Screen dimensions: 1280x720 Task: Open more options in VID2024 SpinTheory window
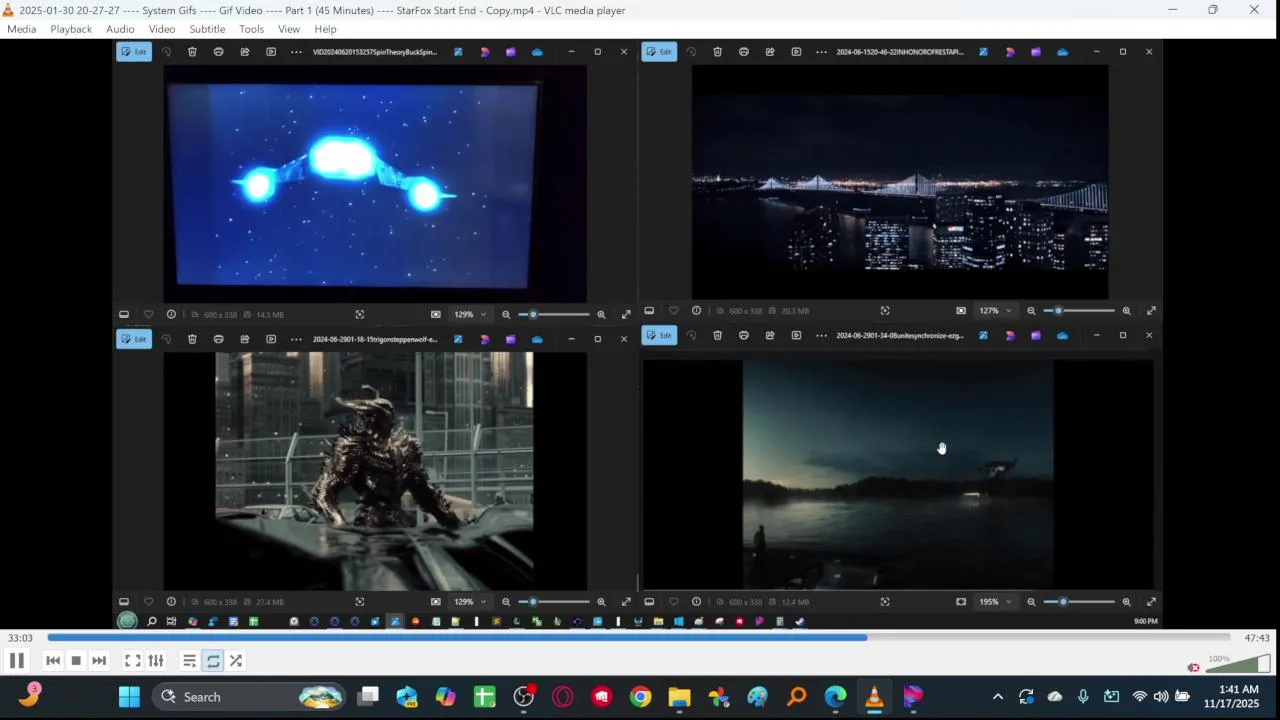(x=296, y=52)
